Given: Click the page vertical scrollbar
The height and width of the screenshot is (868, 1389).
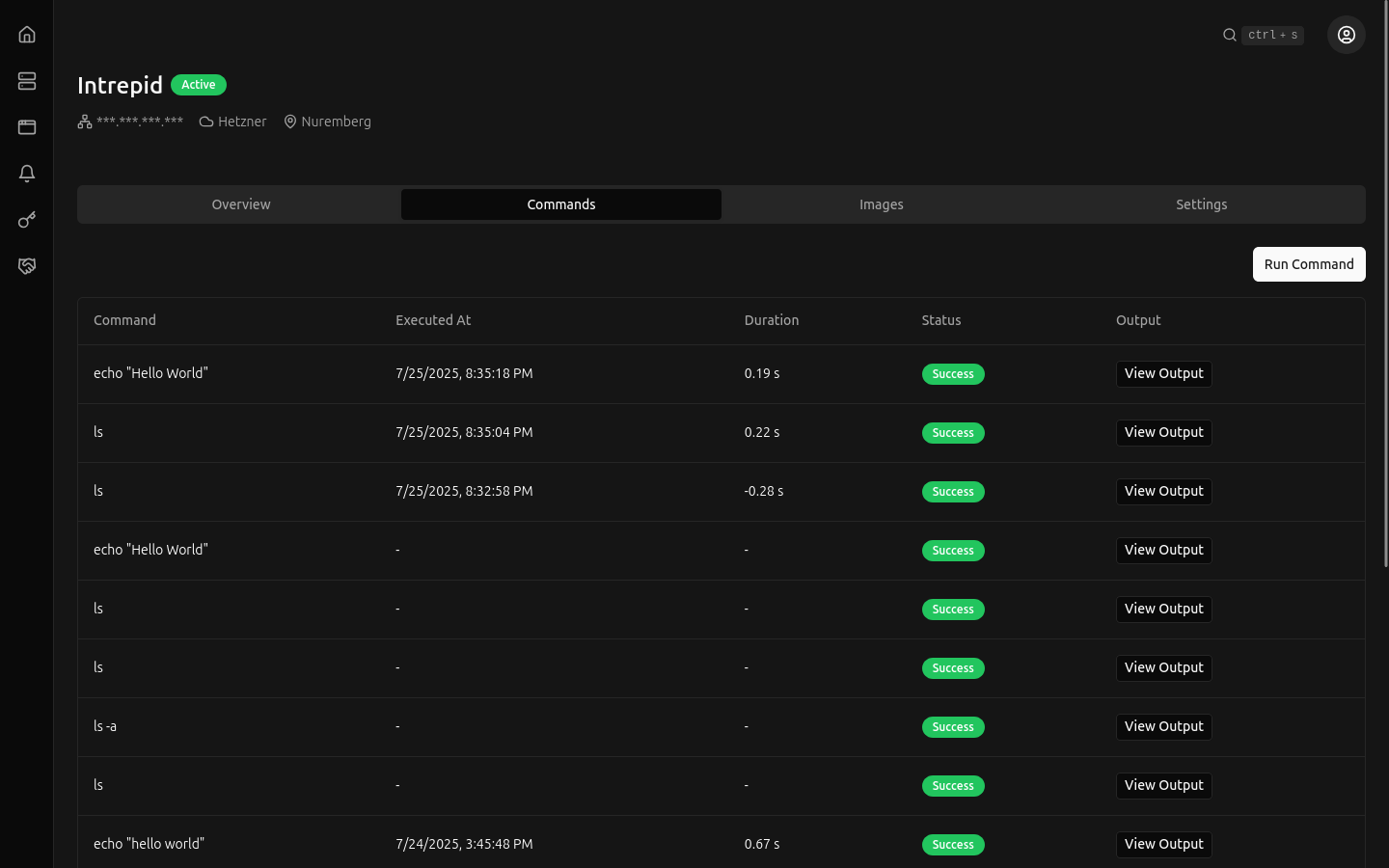Looking at the screenshot, I should pyautogui.click(x=1386, y=283).
